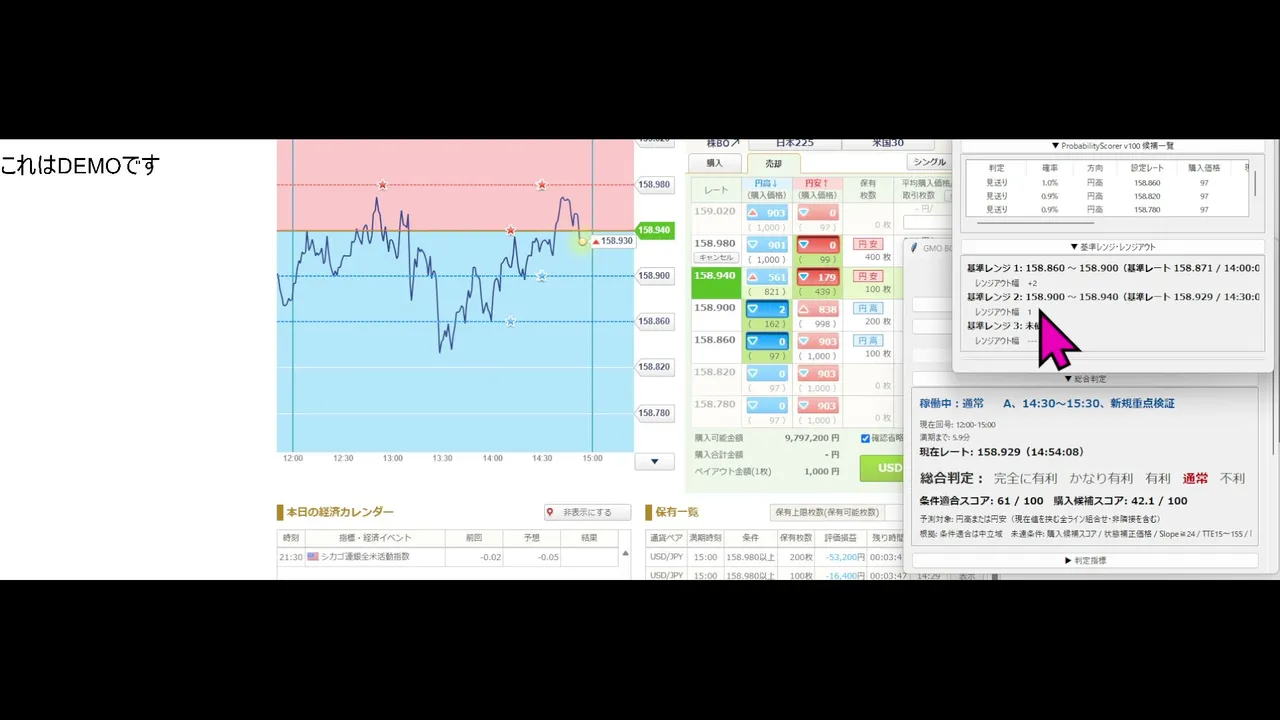Click the 円高 position badge in the 158.900 row
Image resolution: width=1280 pixels, height=720 pixels.
click(868, 308)
